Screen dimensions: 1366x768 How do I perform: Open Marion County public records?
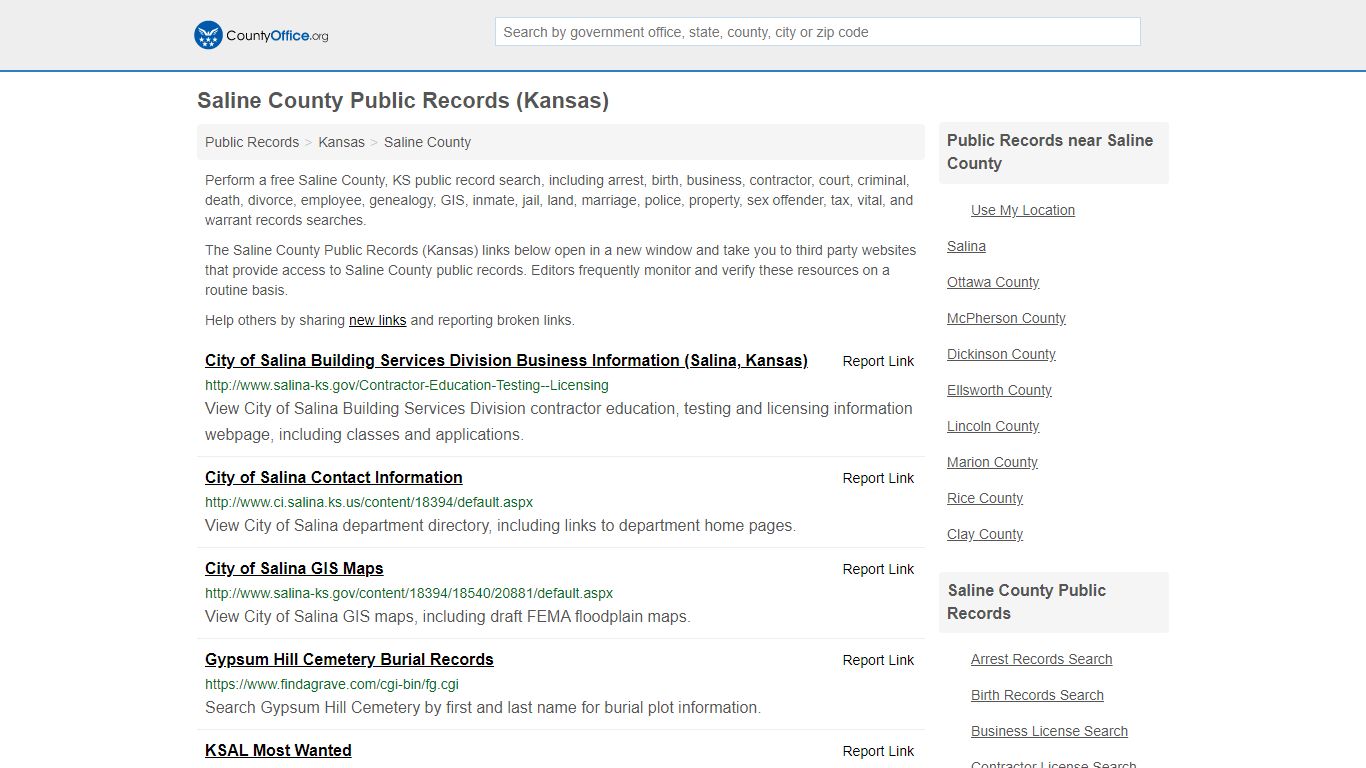[x=992, y=462]
